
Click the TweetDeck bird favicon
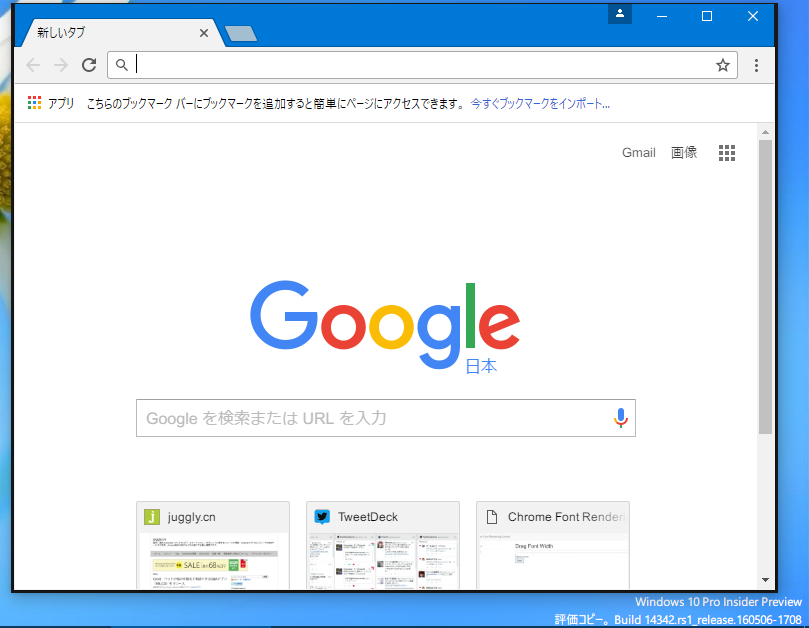322,517
